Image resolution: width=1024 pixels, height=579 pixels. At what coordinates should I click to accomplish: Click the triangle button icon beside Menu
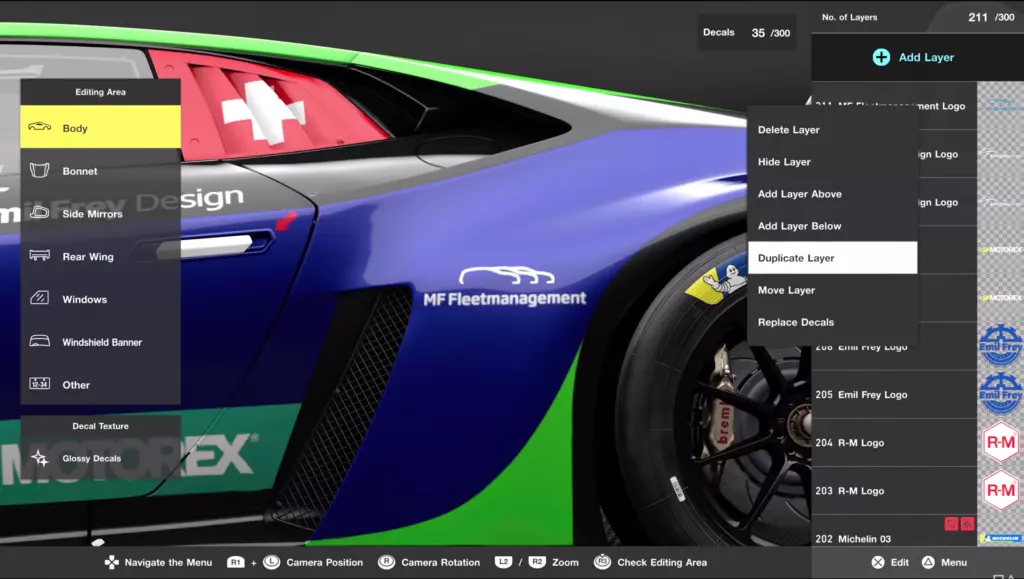point(928,562)
